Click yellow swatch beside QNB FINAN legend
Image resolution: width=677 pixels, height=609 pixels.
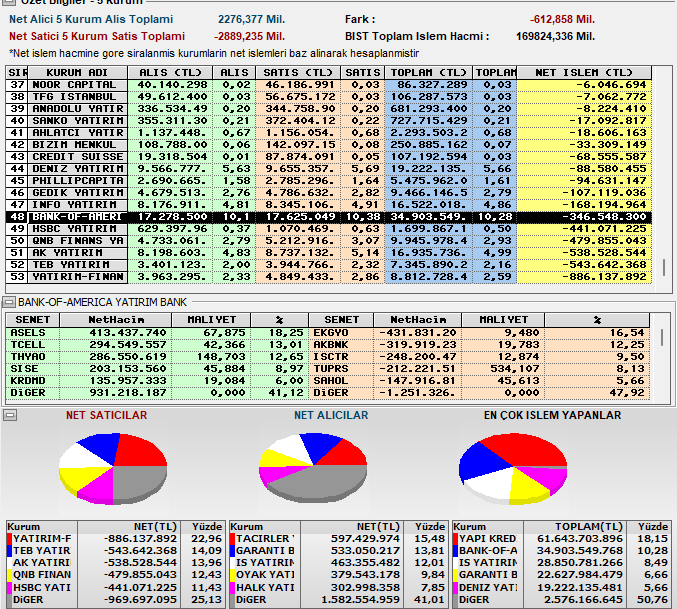pyautogui.click(x=9, y=575)
